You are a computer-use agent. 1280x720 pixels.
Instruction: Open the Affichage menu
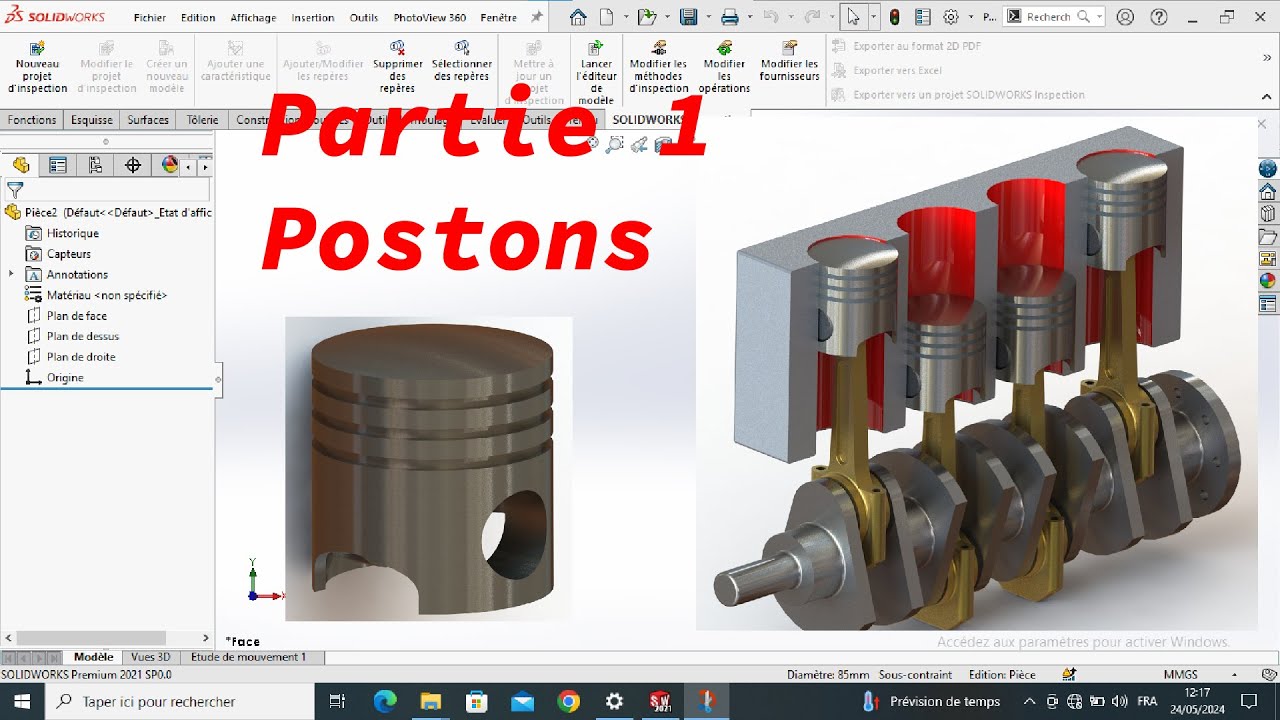pos(253,17)
